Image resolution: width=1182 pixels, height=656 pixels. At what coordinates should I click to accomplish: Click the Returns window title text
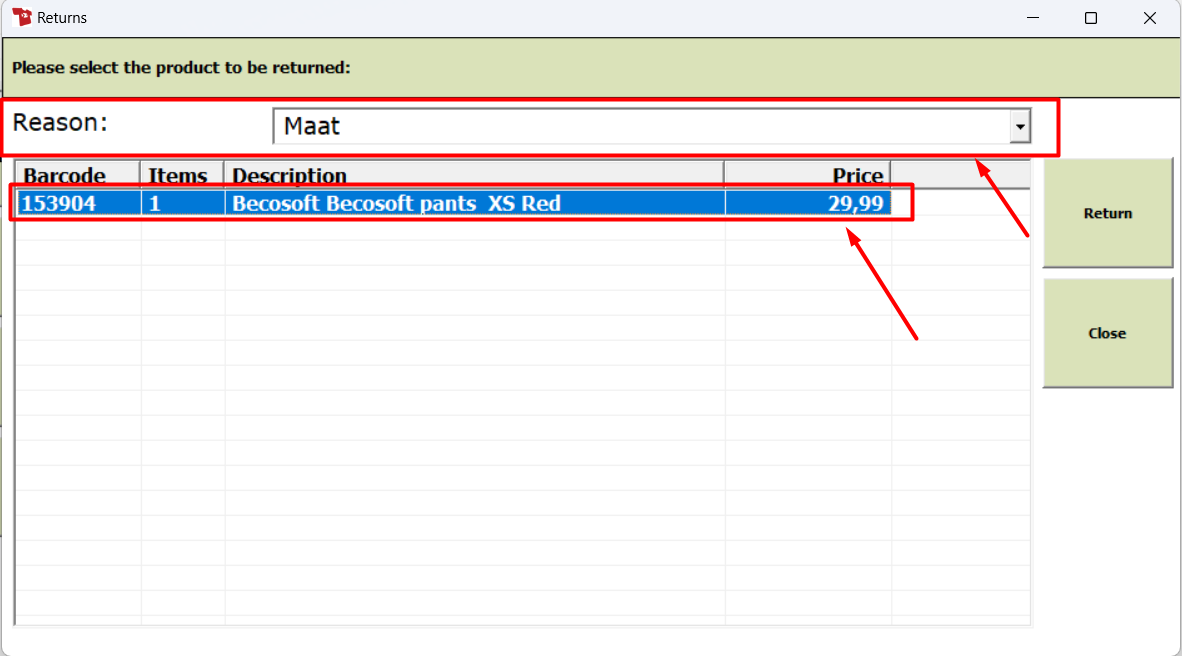[62, 17]
